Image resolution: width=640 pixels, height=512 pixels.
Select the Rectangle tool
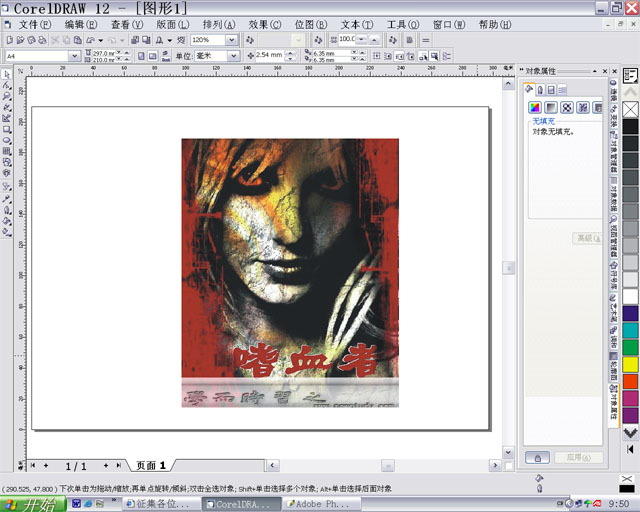(7, 129)
